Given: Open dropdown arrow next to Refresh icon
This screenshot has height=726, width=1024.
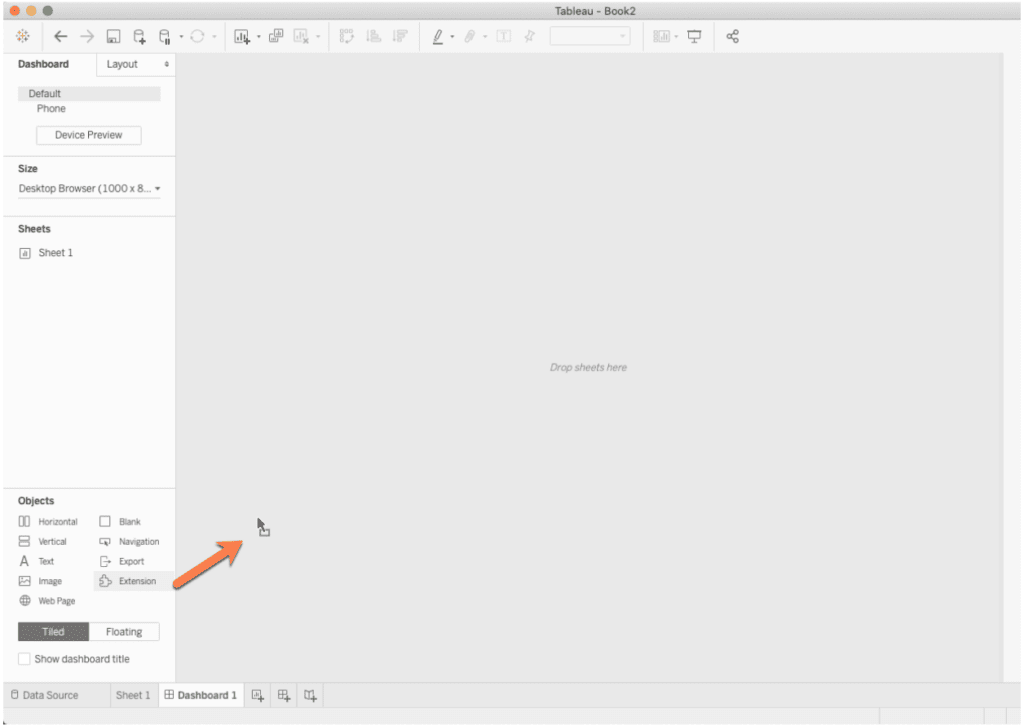Looking at the screenshot, I should pos(214,37).
